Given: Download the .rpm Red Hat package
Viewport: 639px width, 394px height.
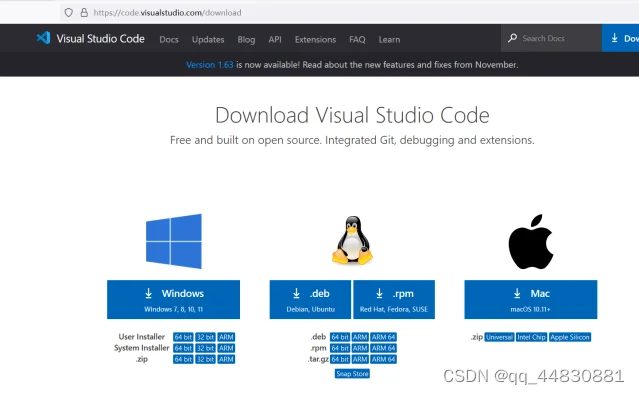Looking at the screenshot, I should point(394,299).
